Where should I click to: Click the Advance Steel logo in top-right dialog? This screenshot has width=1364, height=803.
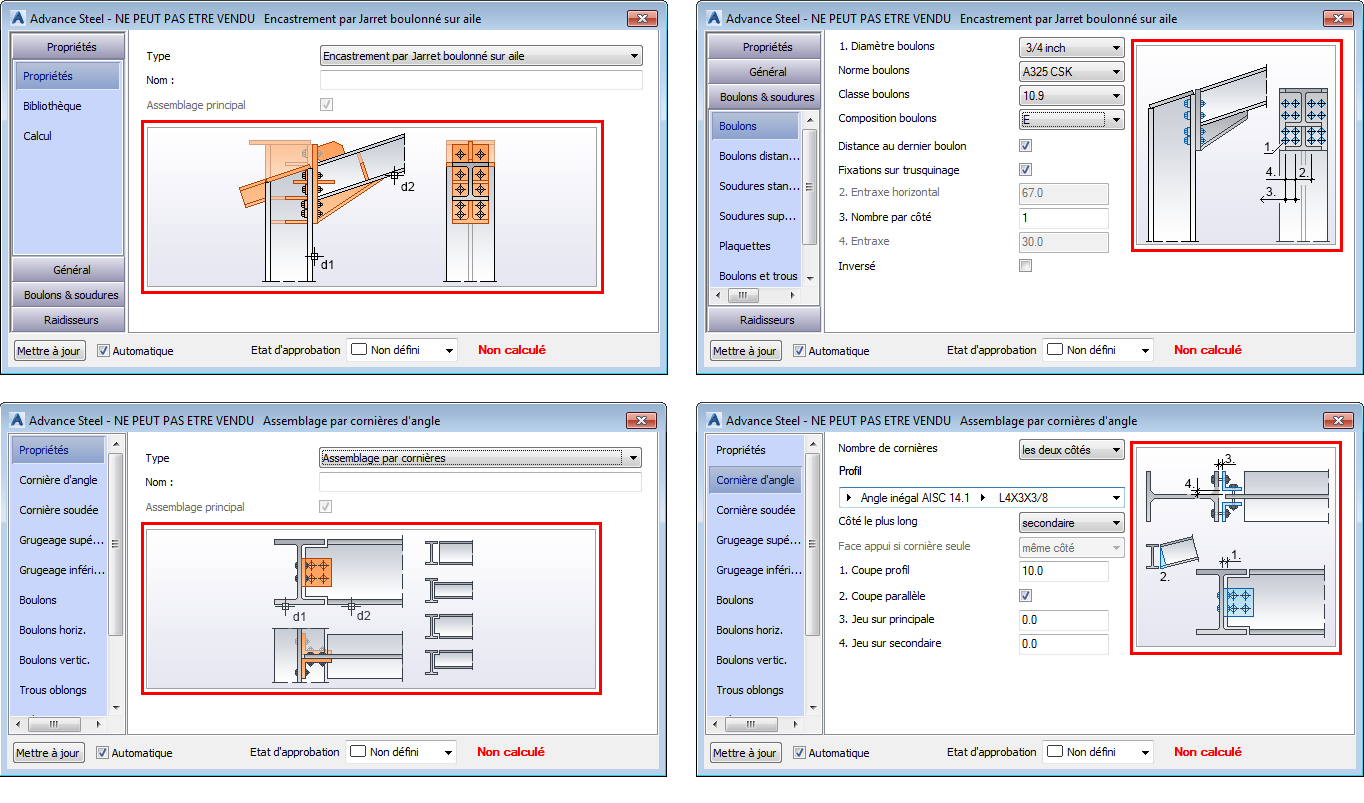713,19
